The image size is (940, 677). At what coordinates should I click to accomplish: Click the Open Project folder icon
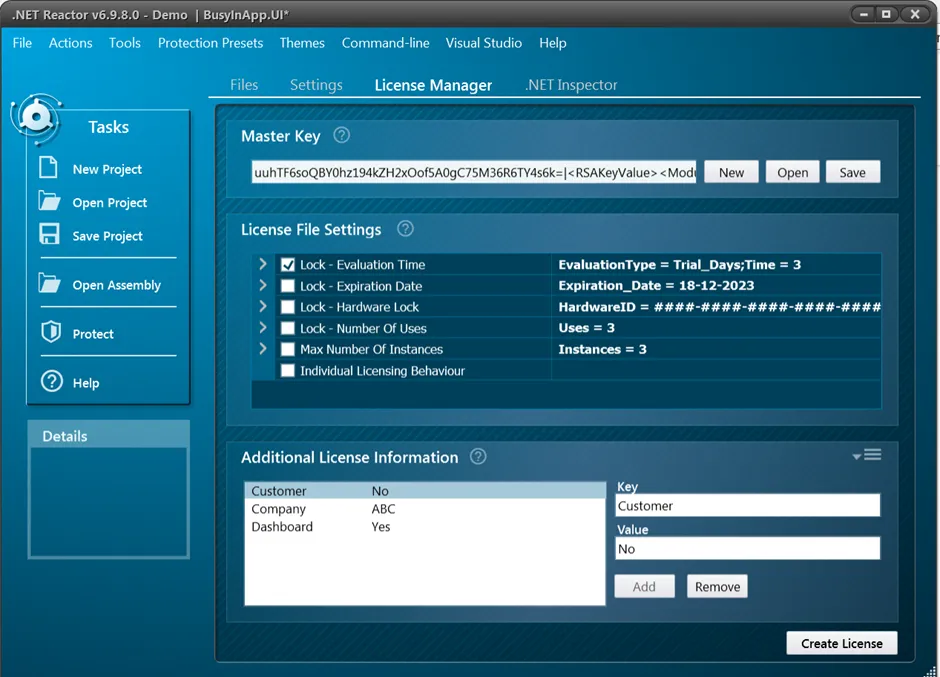pyautogui.click(x=49, y=201)
